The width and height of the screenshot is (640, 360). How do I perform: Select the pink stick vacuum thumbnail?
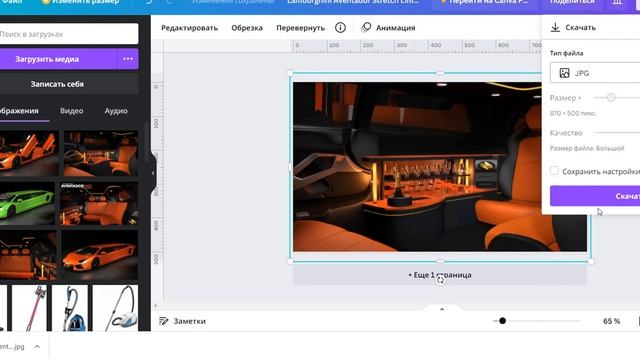(29, 308)
